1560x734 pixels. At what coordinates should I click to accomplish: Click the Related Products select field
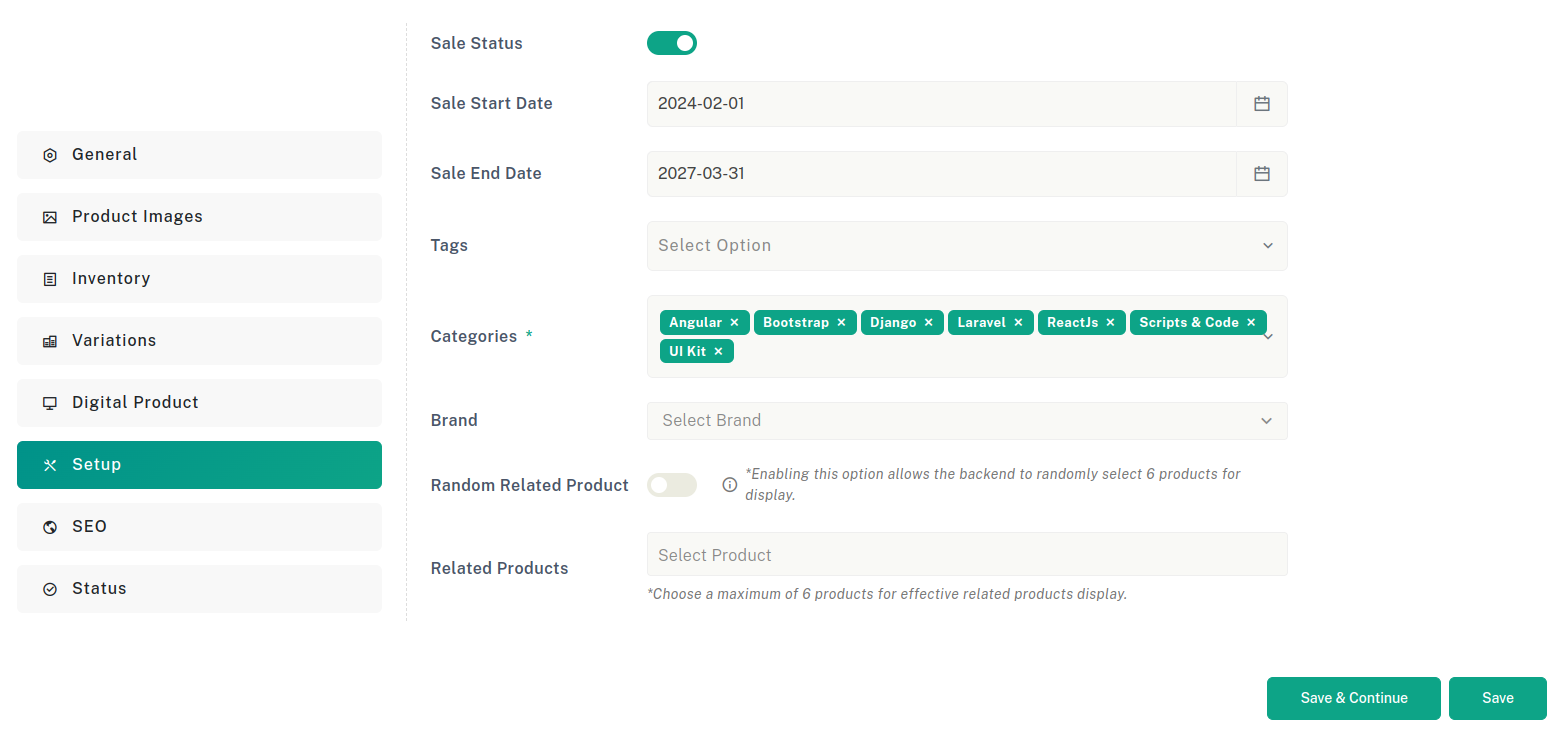(x=967, y=554)
